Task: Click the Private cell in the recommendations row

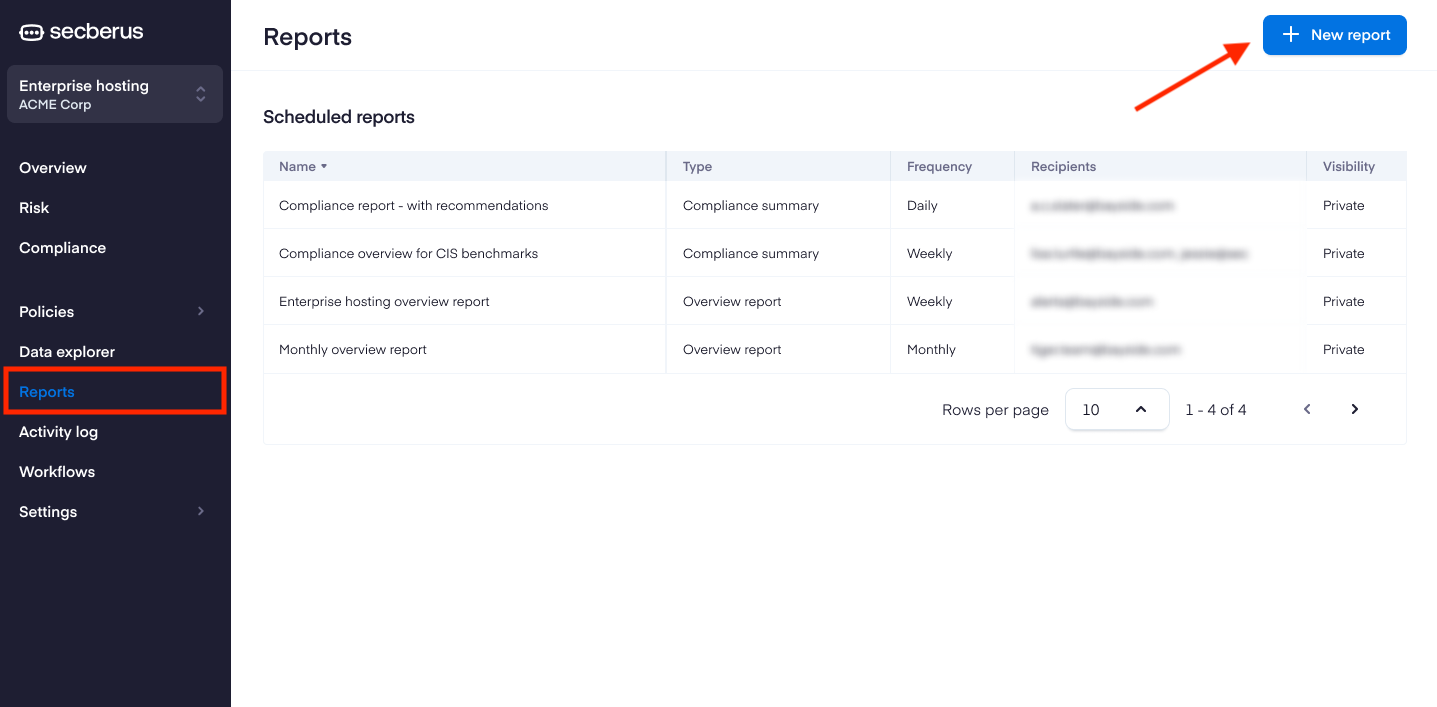Action: [1343, 206]
